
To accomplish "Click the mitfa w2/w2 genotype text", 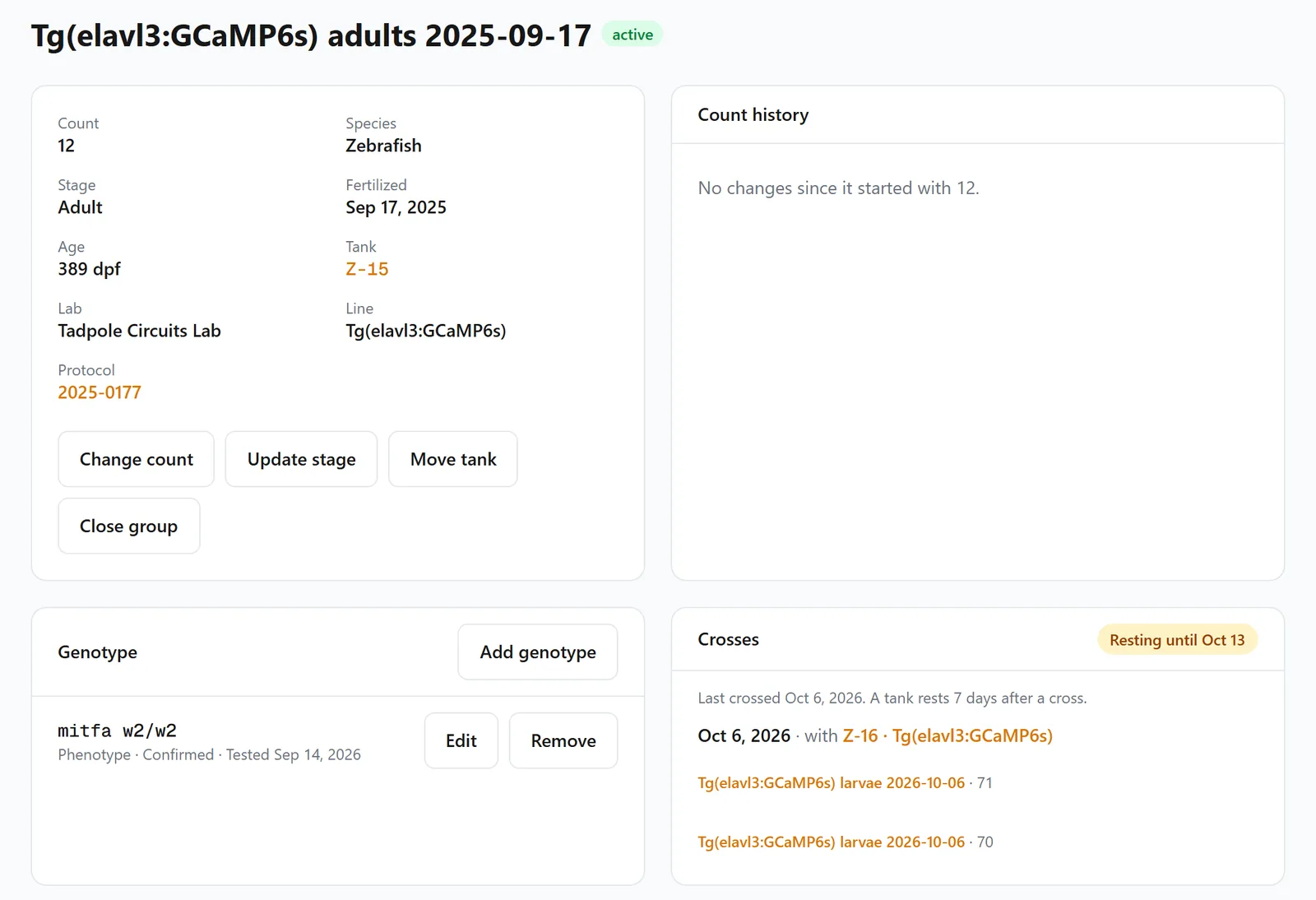I will click(x=117, y=731).
